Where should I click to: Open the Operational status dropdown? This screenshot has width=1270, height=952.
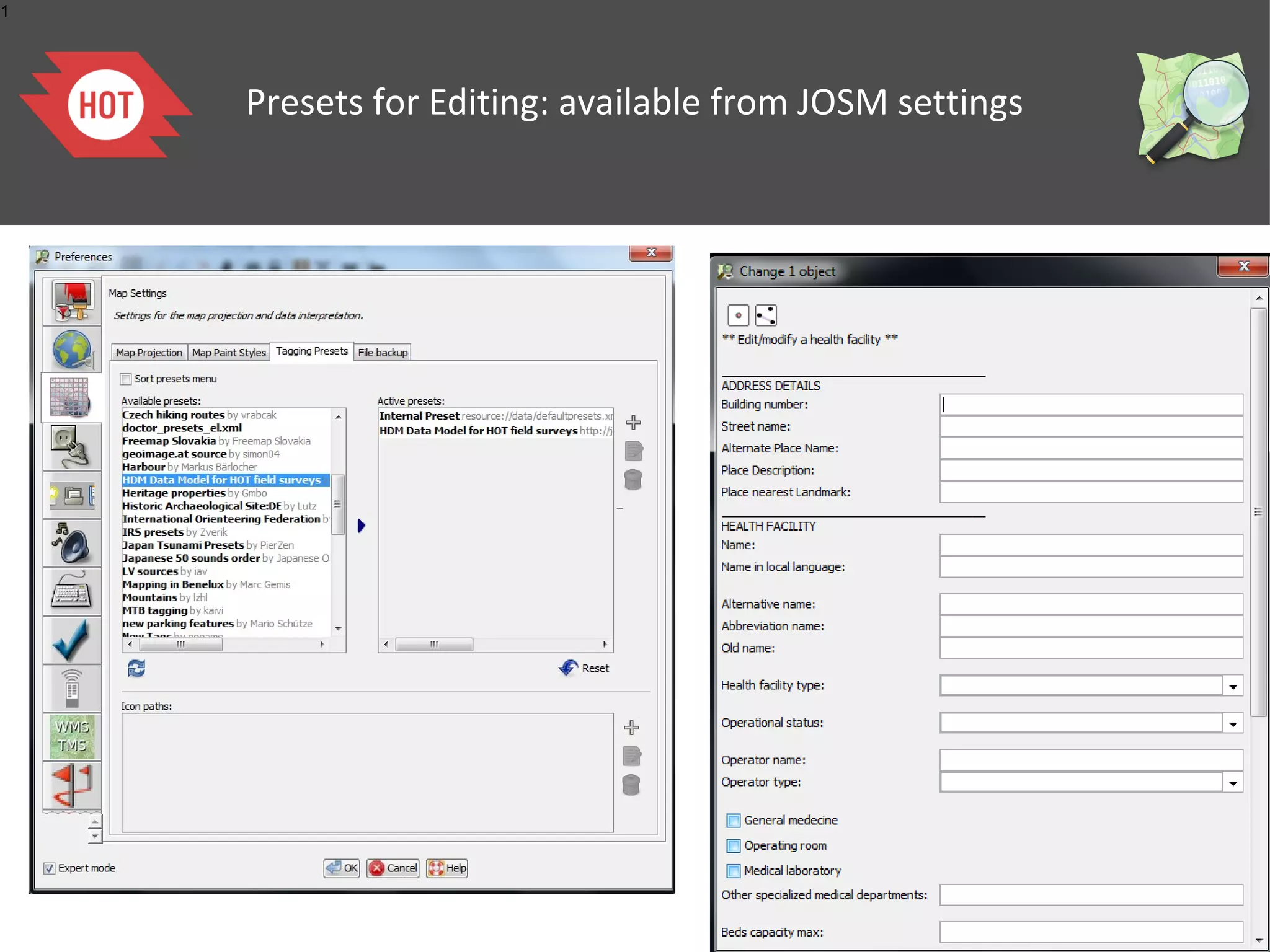[x=1233, y=723]
